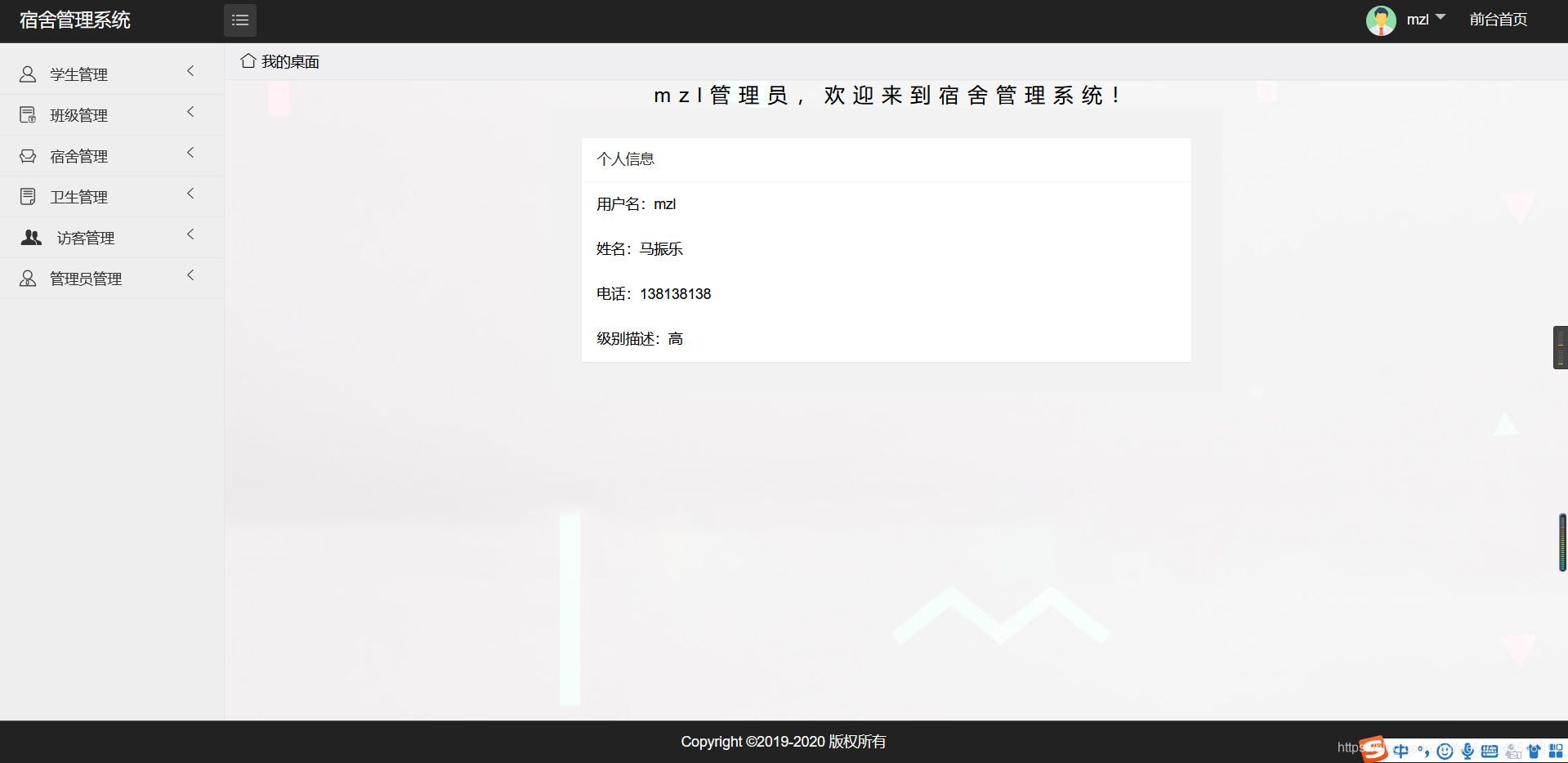Open Sogou emoji input icon
The width and height of the screenshot is (1568, 763).
pyautogui.click(x=1444, y=750)
